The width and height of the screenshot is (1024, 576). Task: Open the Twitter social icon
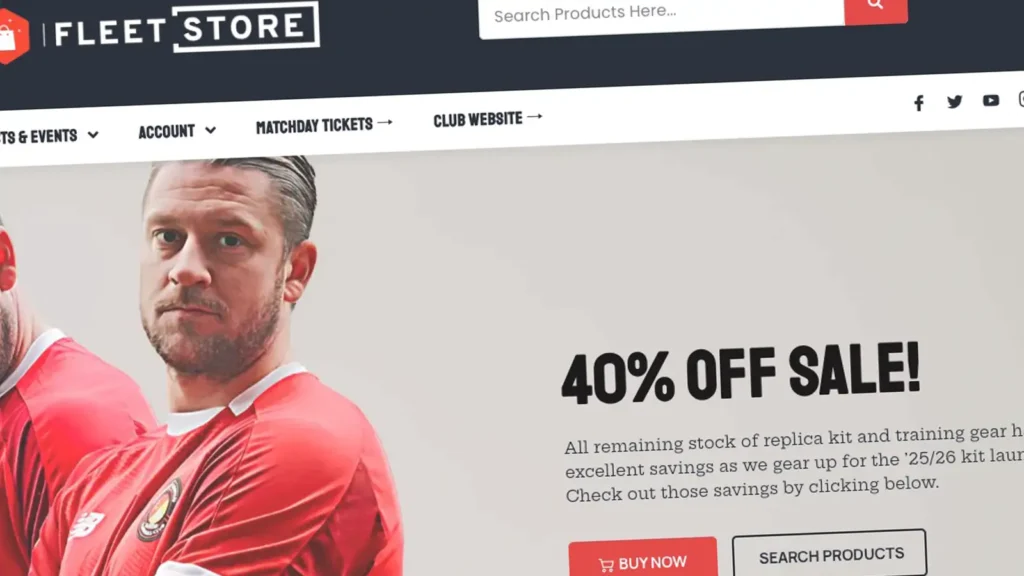click(955, 102)
